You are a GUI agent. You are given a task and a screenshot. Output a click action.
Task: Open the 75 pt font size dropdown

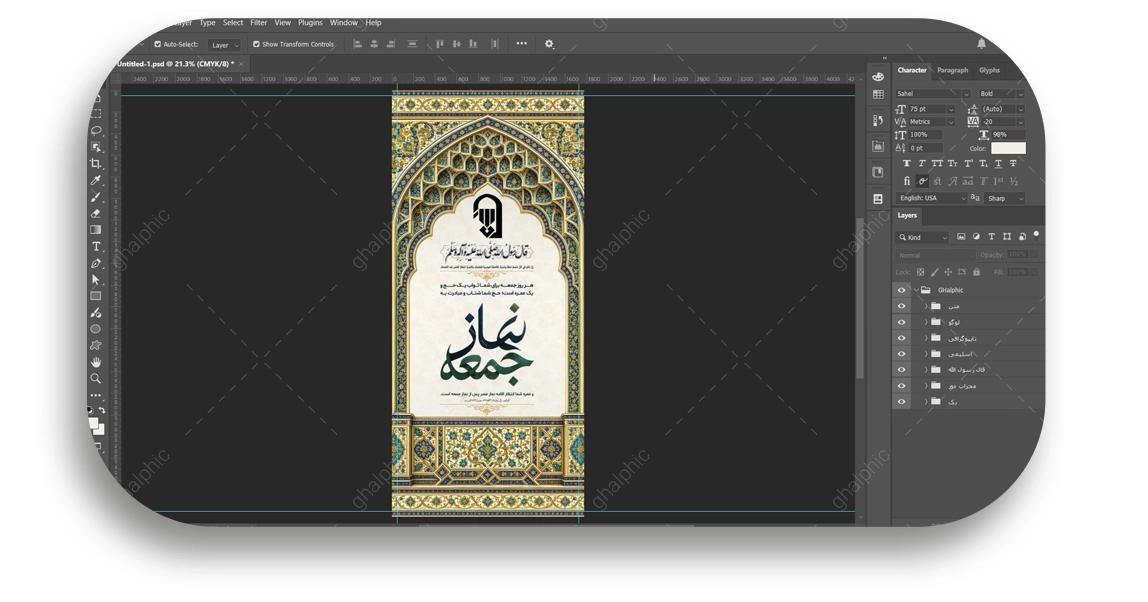click(950, 109)
